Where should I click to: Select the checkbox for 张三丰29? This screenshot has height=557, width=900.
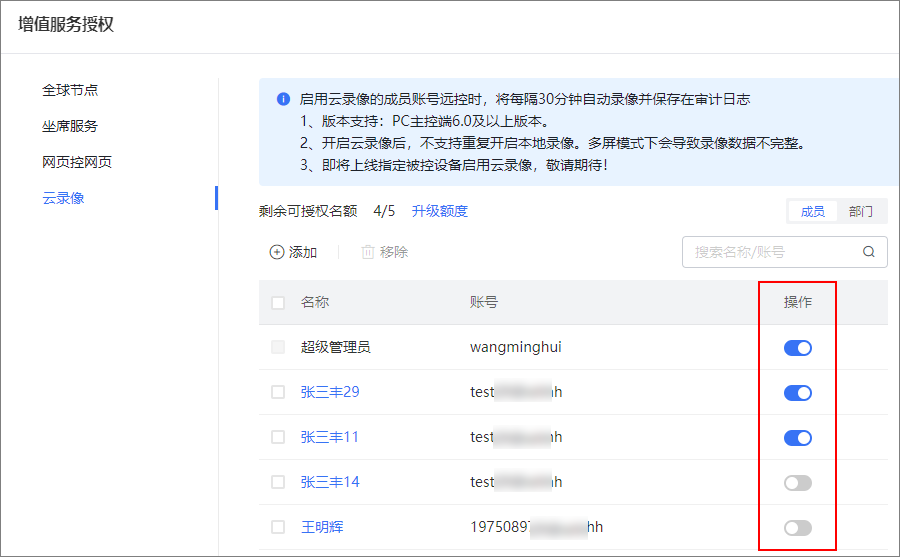278,392
